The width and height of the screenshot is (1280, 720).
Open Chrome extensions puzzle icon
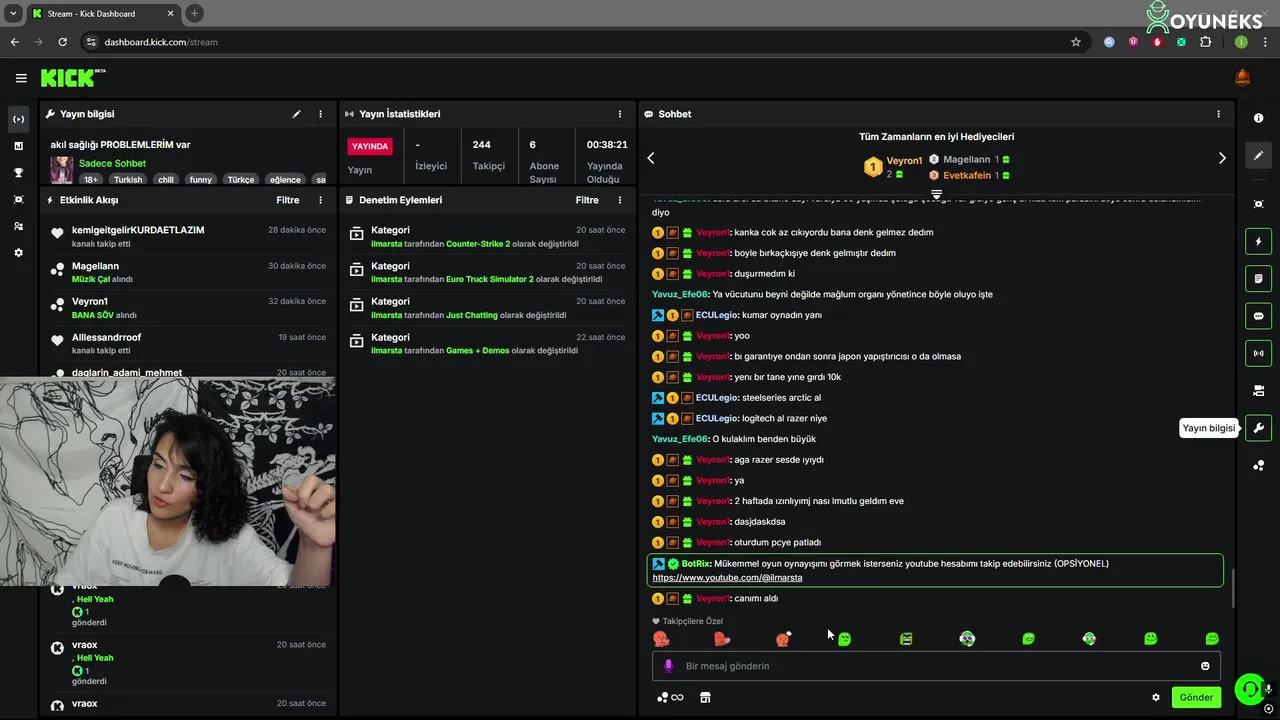[x=1205, y=42]
